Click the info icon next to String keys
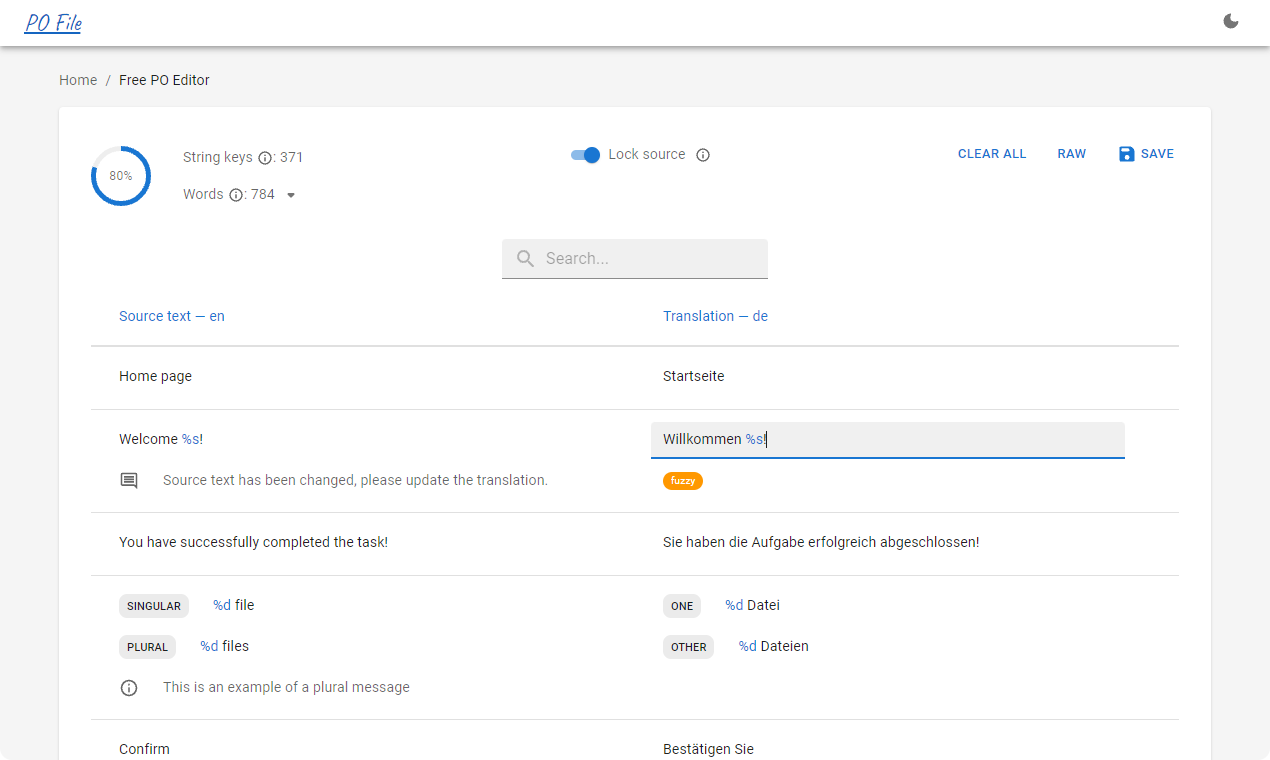 click(x=265, y=158)
